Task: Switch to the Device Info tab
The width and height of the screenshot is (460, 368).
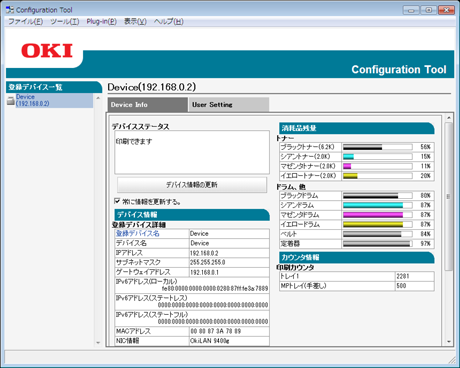Action: pyautogui.click(x=148, y=105)
